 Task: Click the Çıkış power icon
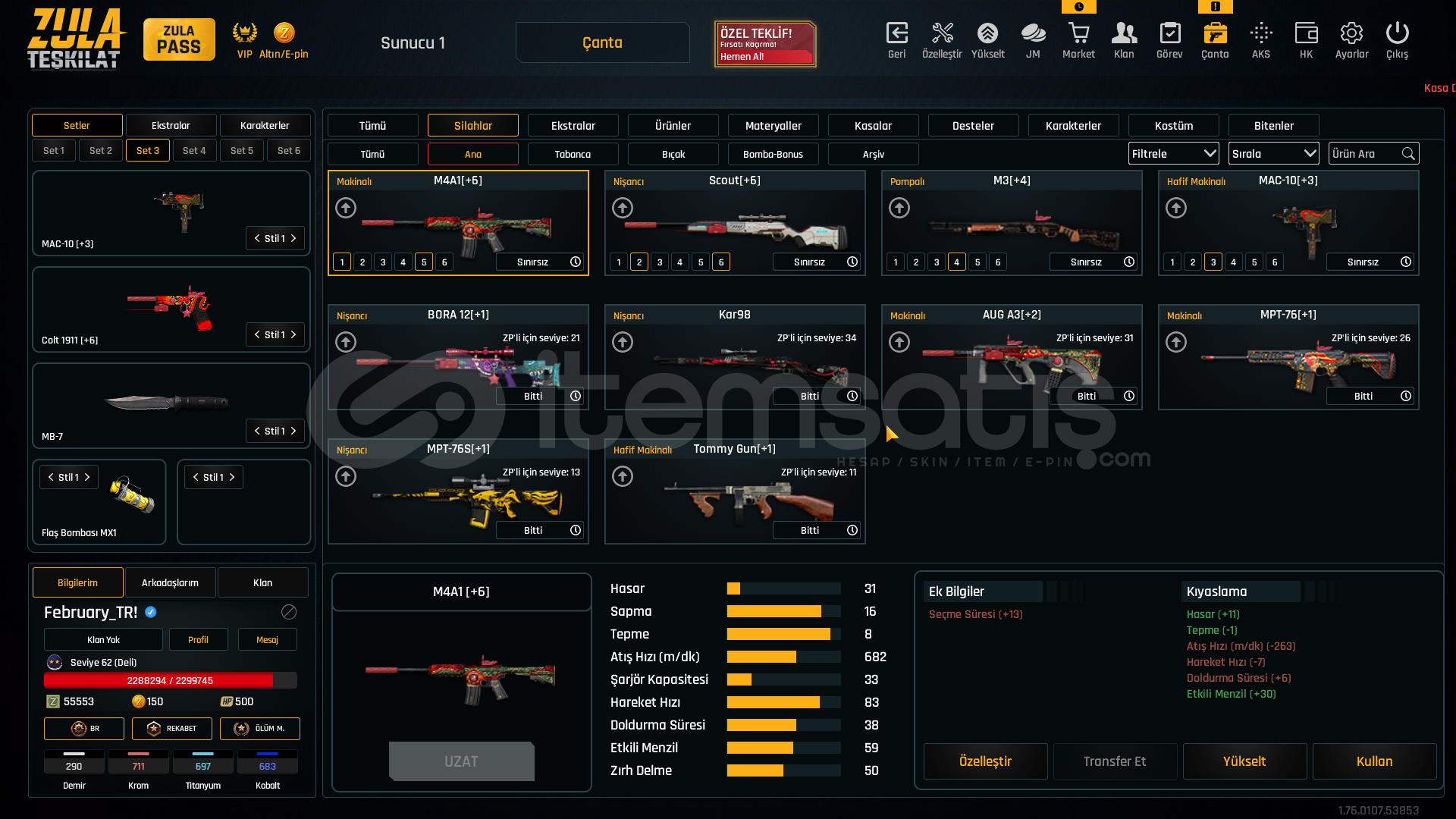(x=1397, y=39)
